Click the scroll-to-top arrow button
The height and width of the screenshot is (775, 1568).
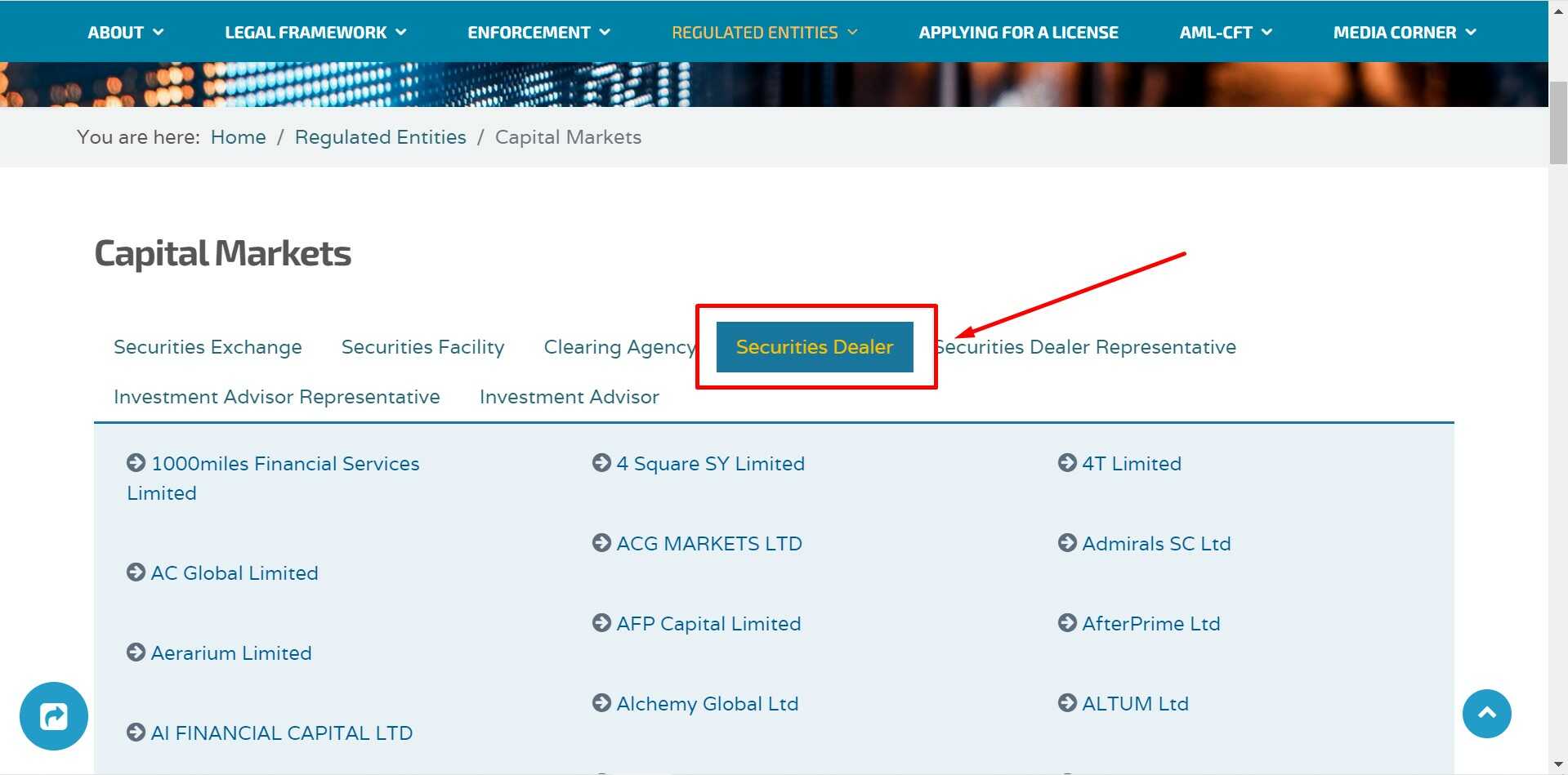click(1486, 714)
